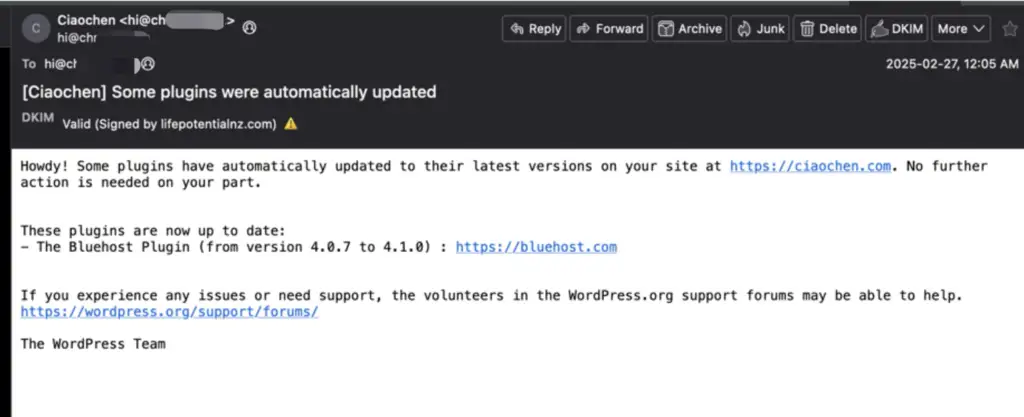The width and height of the screenshot is (1024, 417).
Task: Mark the email as Junk
Action: pos(761,29)
